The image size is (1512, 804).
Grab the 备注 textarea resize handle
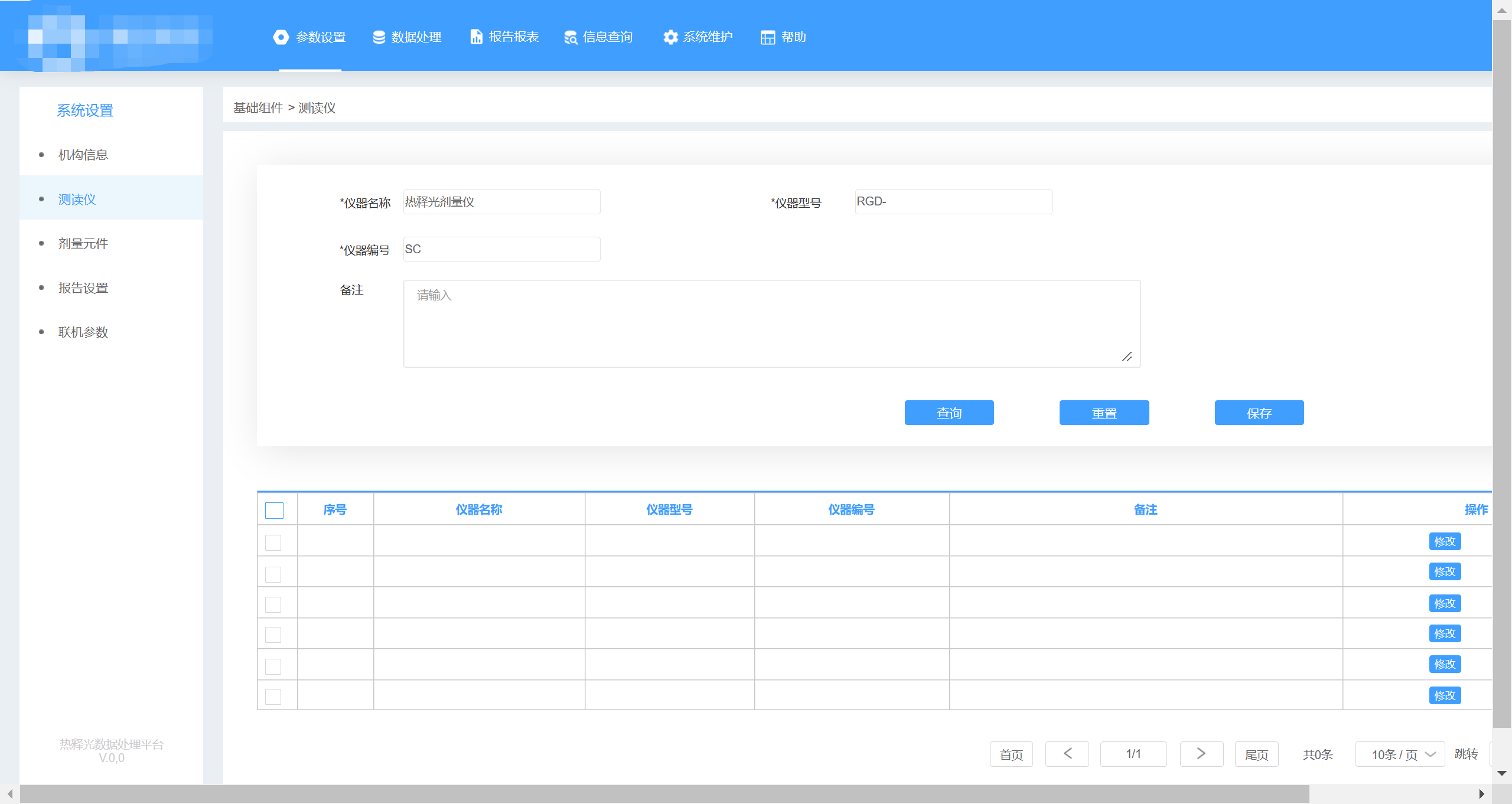coord(1127,357)
